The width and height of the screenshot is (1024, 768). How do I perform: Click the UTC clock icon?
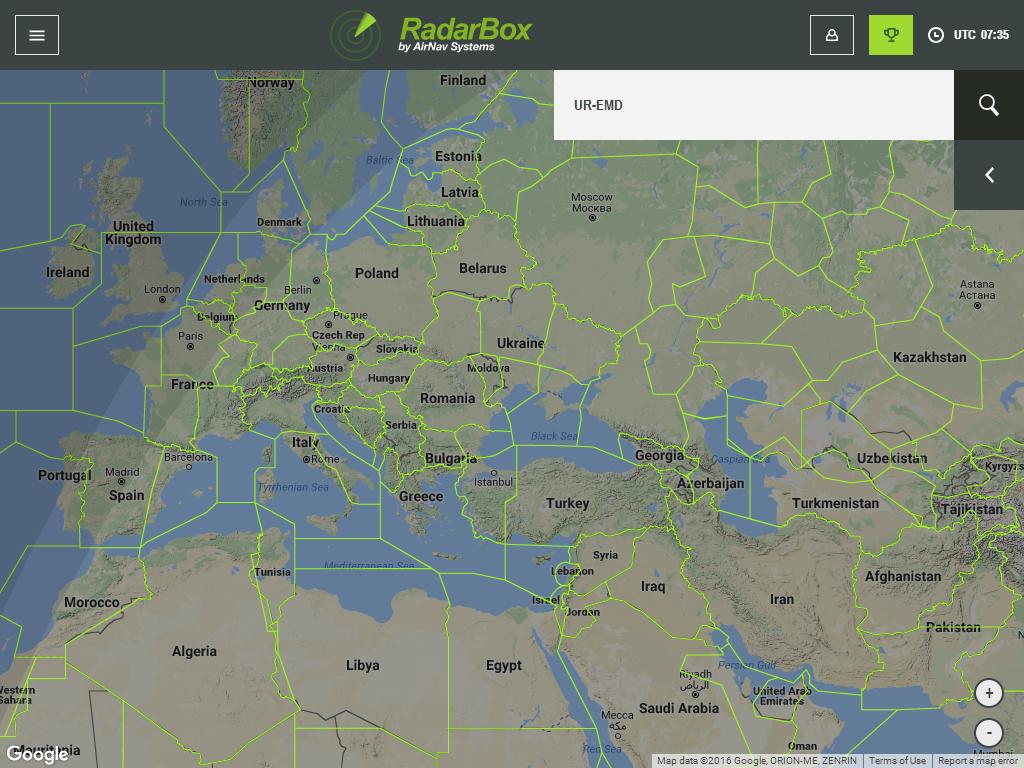coord(936,35)
